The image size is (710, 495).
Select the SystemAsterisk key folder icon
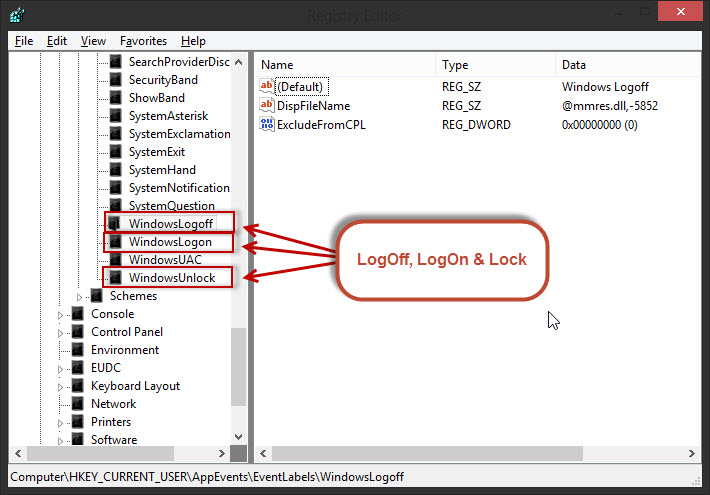point(116,116)
